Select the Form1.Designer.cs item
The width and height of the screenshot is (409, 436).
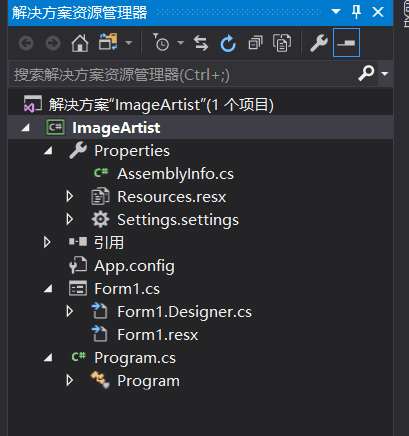pos(184,312)
